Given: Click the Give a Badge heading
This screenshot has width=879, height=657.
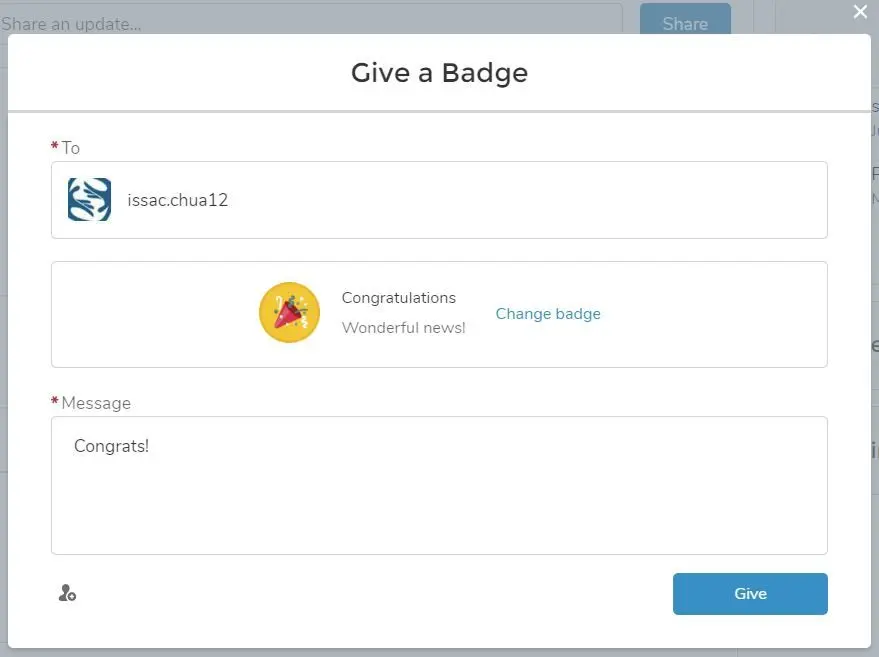Looking at the screenshot, I should point(439,73).
